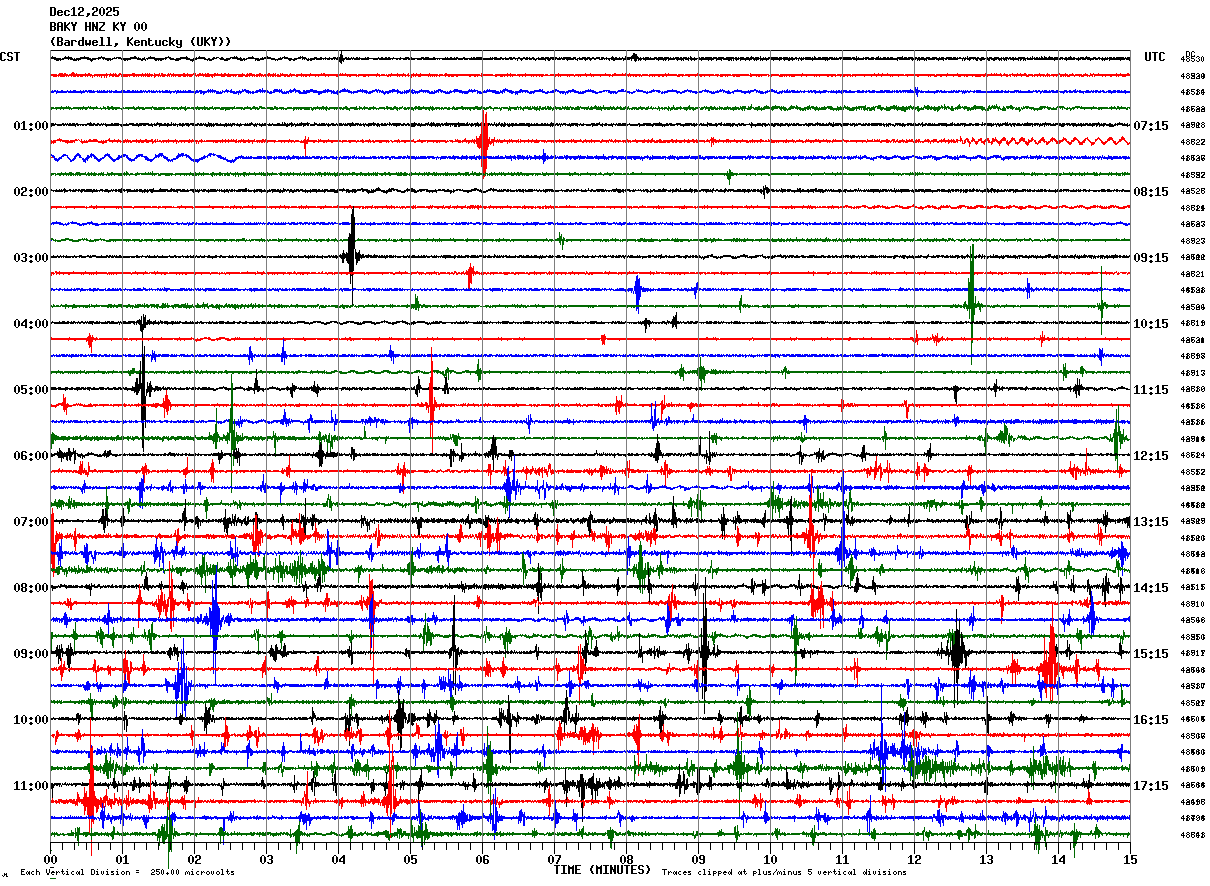Select the 02:00 CST row label
The width and height of the screenshot is (1210, 886).
31,192
